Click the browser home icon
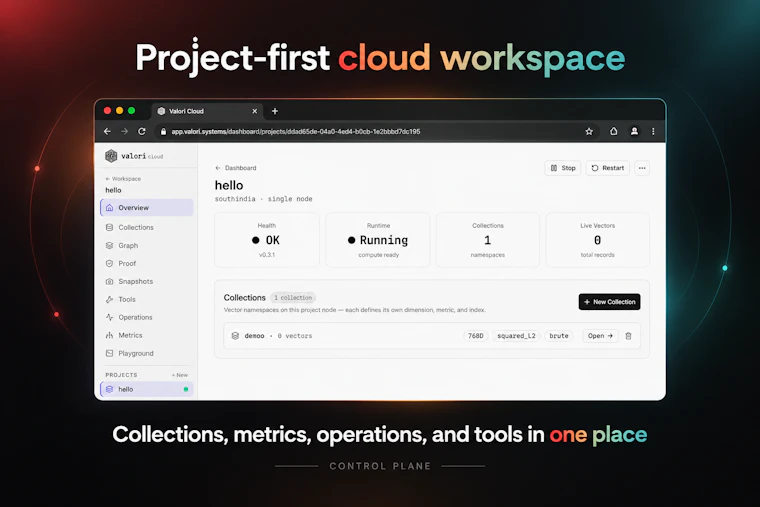The image size is (760, 507). click(x=614, y=131)
